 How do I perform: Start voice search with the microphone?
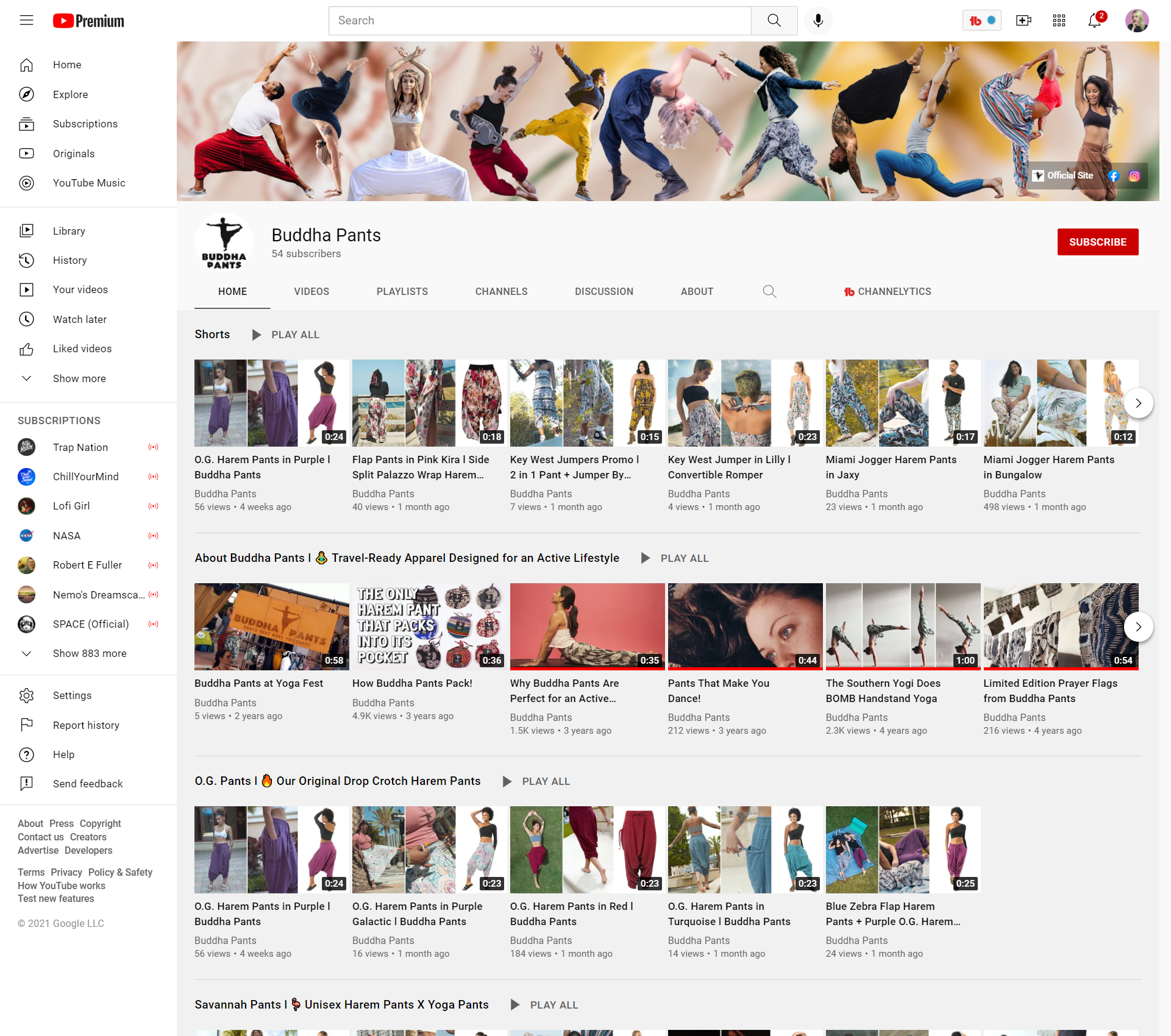[818, 21]
